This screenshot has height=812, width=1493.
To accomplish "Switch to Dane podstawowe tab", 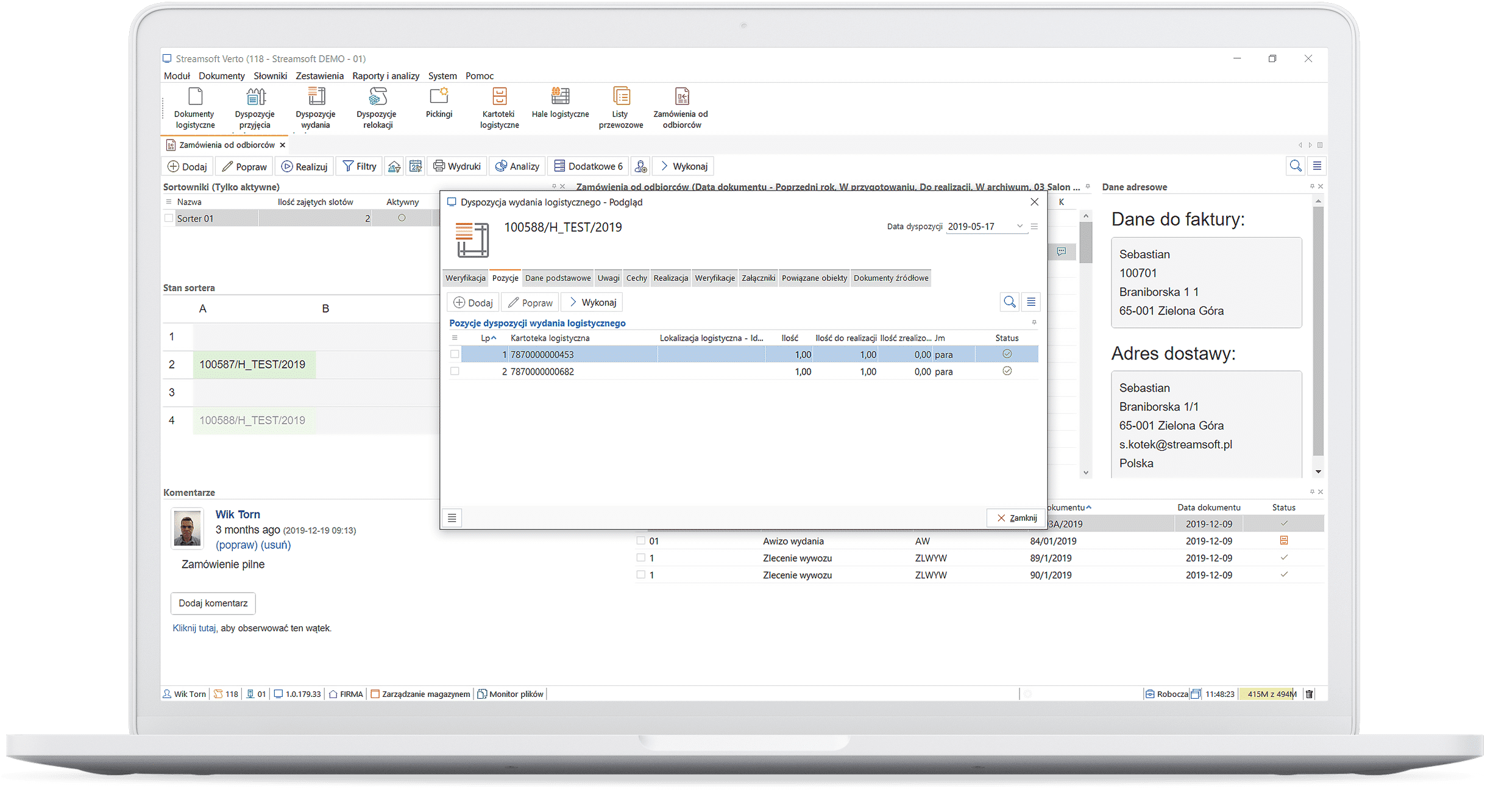I will click(x=557, y=278).
